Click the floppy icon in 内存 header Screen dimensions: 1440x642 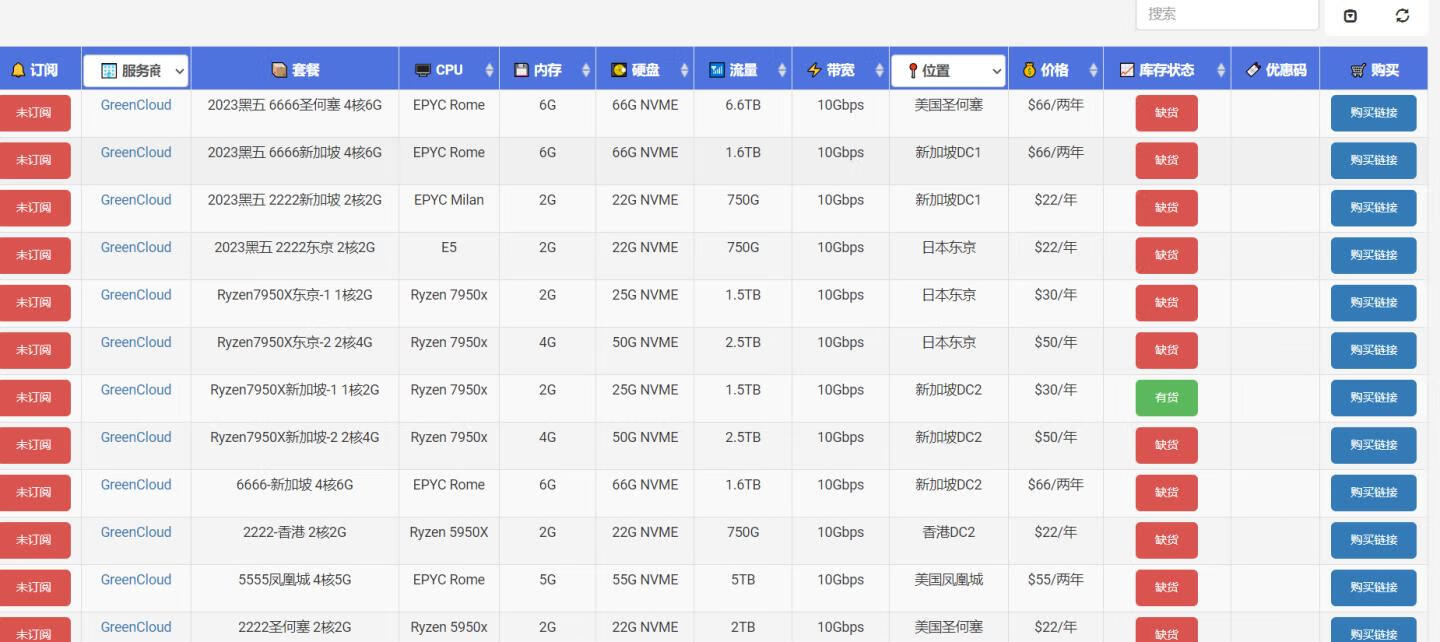click(521, 70)
